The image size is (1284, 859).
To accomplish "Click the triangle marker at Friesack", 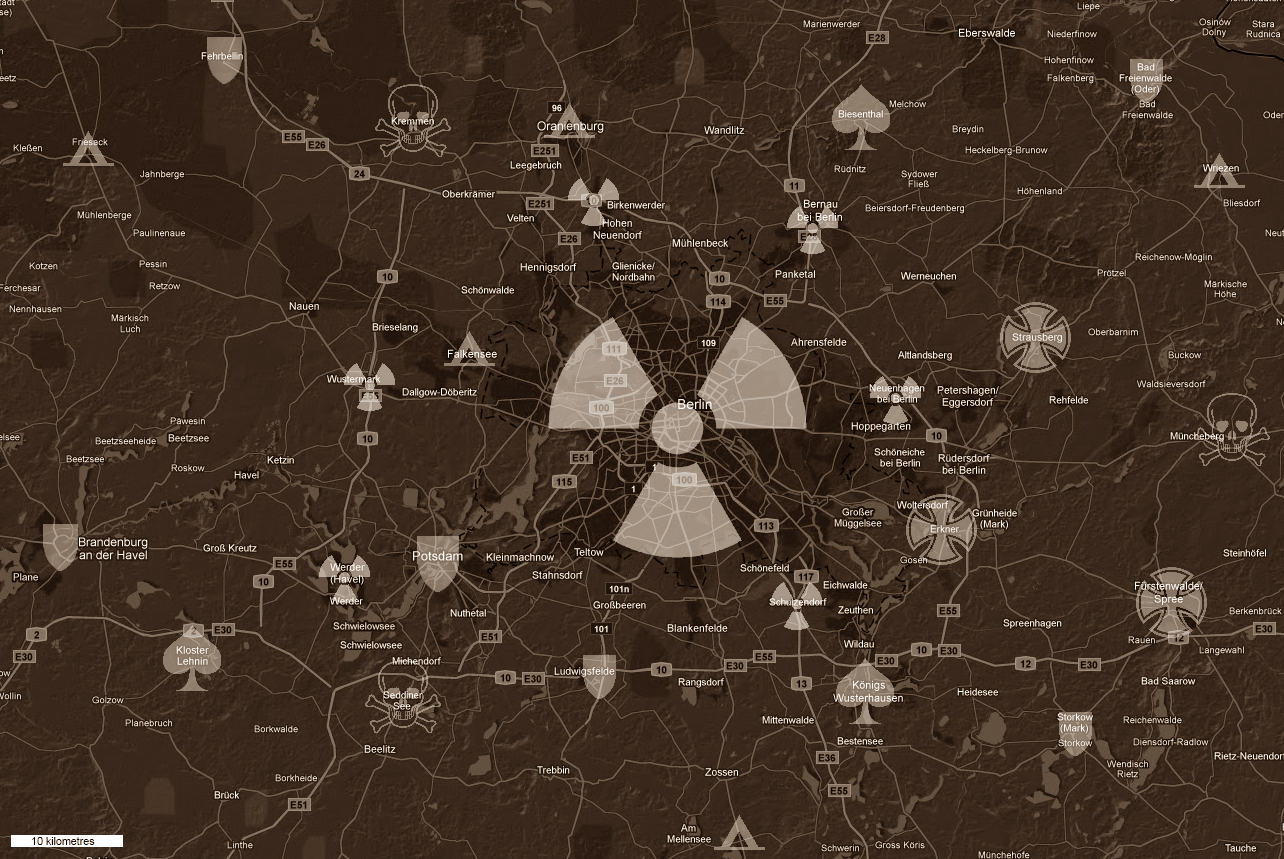I will (87, 148).
